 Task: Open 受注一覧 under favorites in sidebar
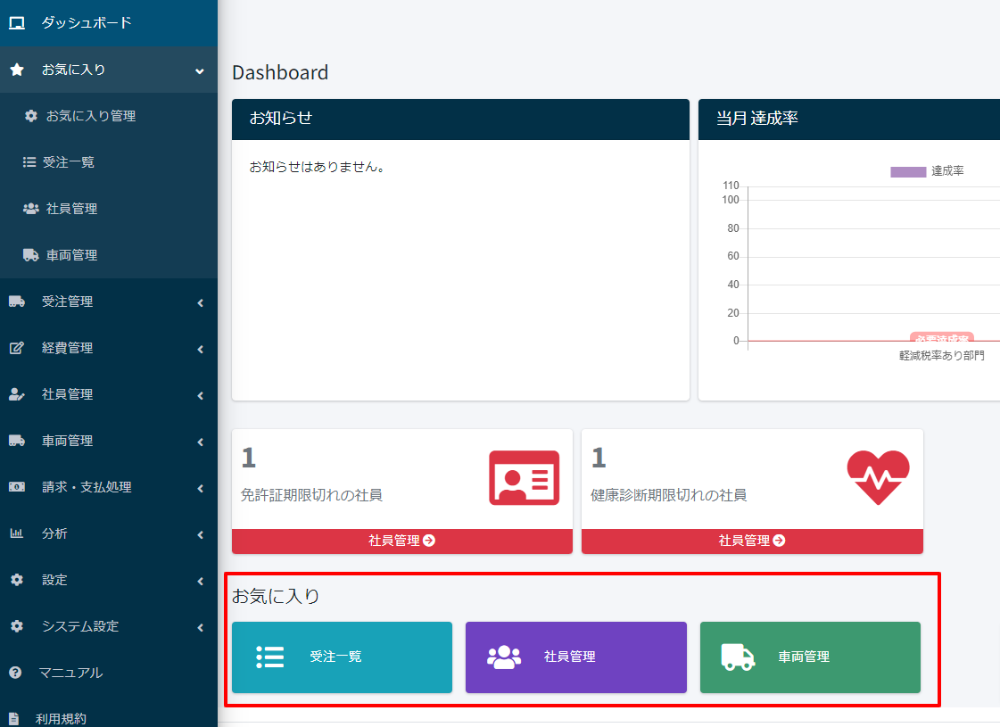pyautogui.click(x=68, y=162)
